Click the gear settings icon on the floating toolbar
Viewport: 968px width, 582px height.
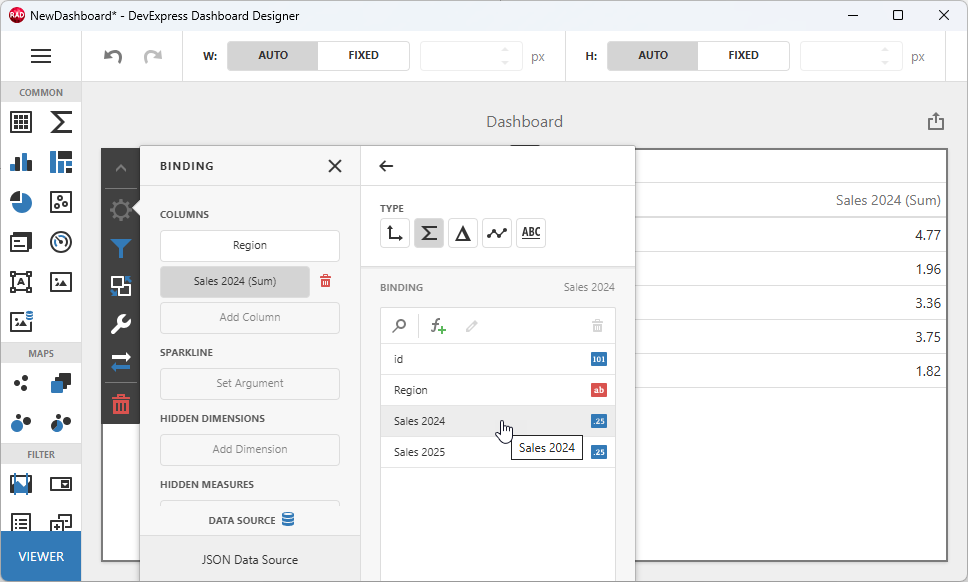pos(120,210)
